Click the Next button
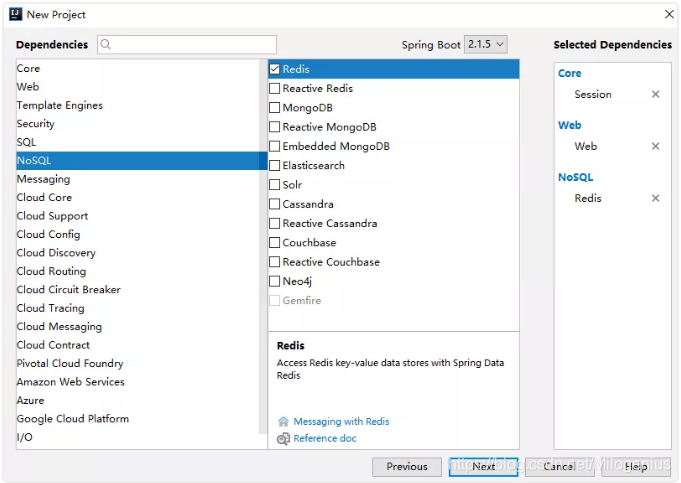The image size is (681, 483). point(483,466)
